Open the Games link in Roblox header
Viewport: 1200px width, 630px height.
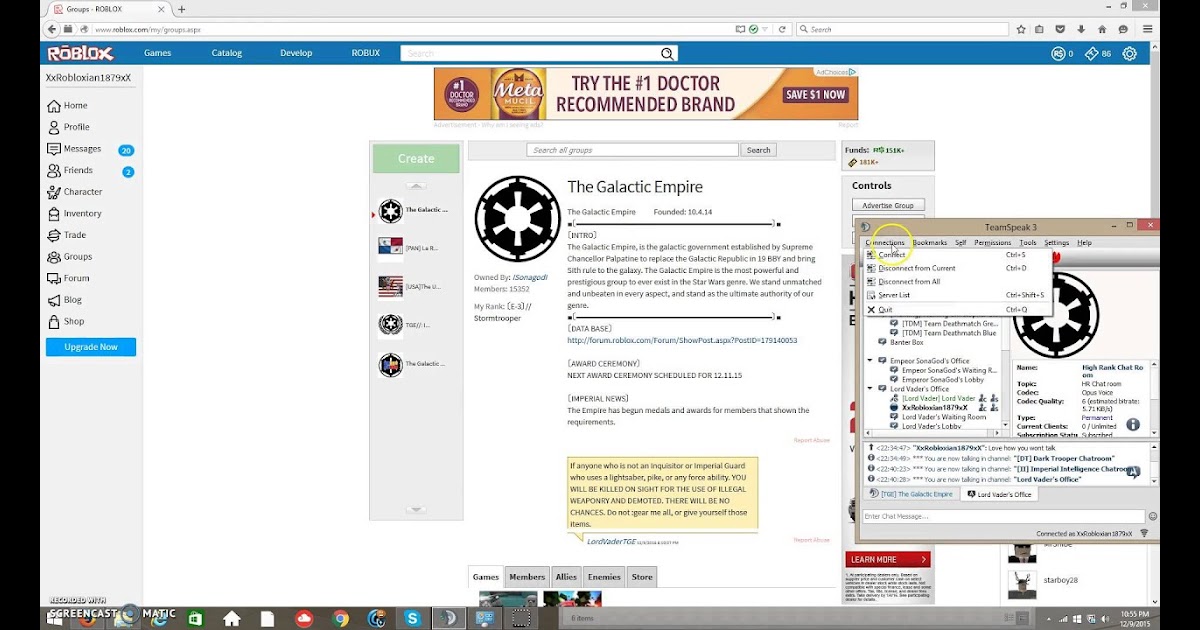tap(158, 53)
